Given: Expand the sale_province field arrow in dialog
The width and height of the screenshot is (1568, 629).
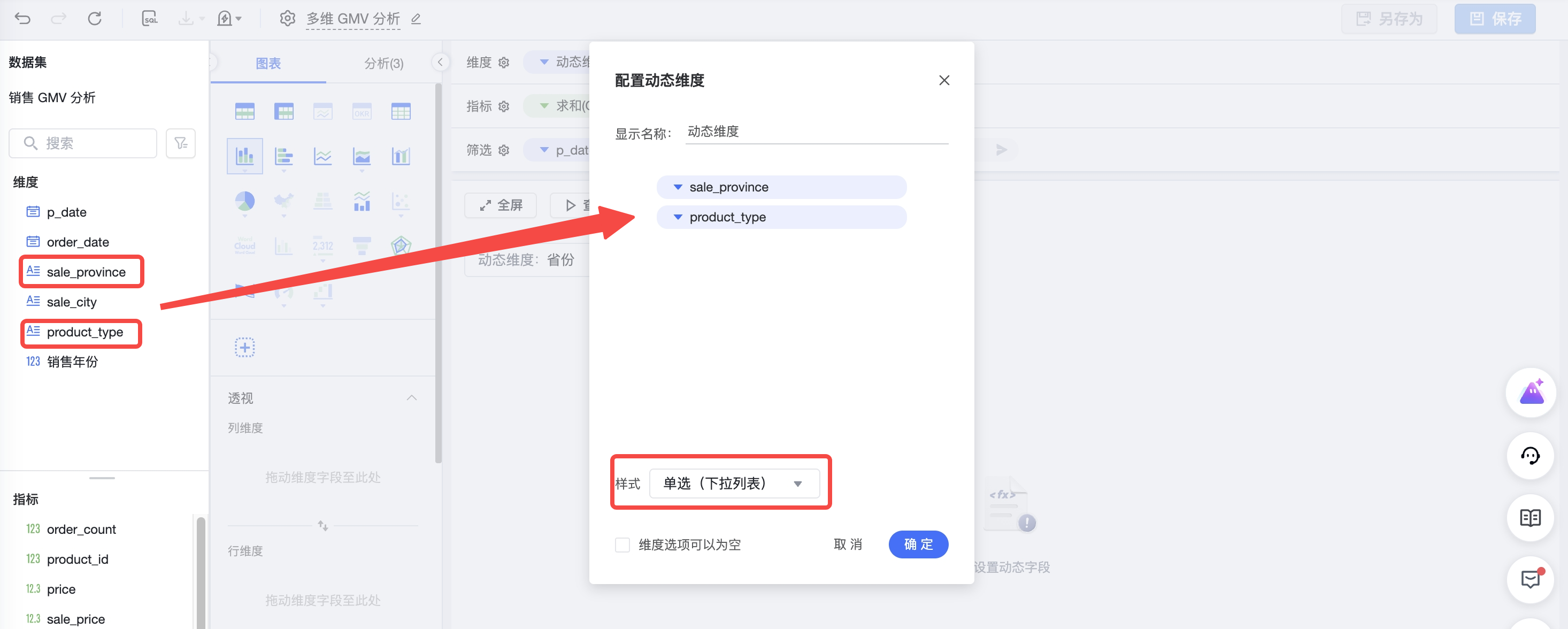Looking at the screenshot, I should coord(678,187).
